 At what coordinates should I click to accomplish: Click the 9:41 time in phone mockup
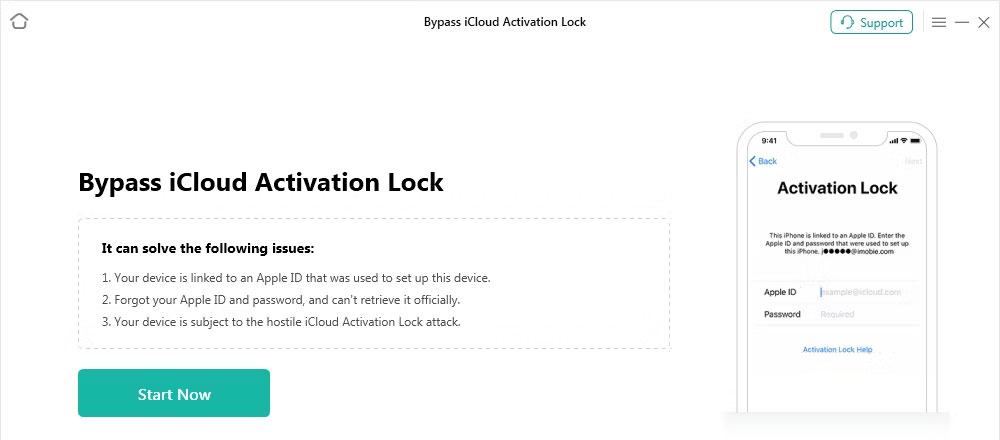point(769,140)
